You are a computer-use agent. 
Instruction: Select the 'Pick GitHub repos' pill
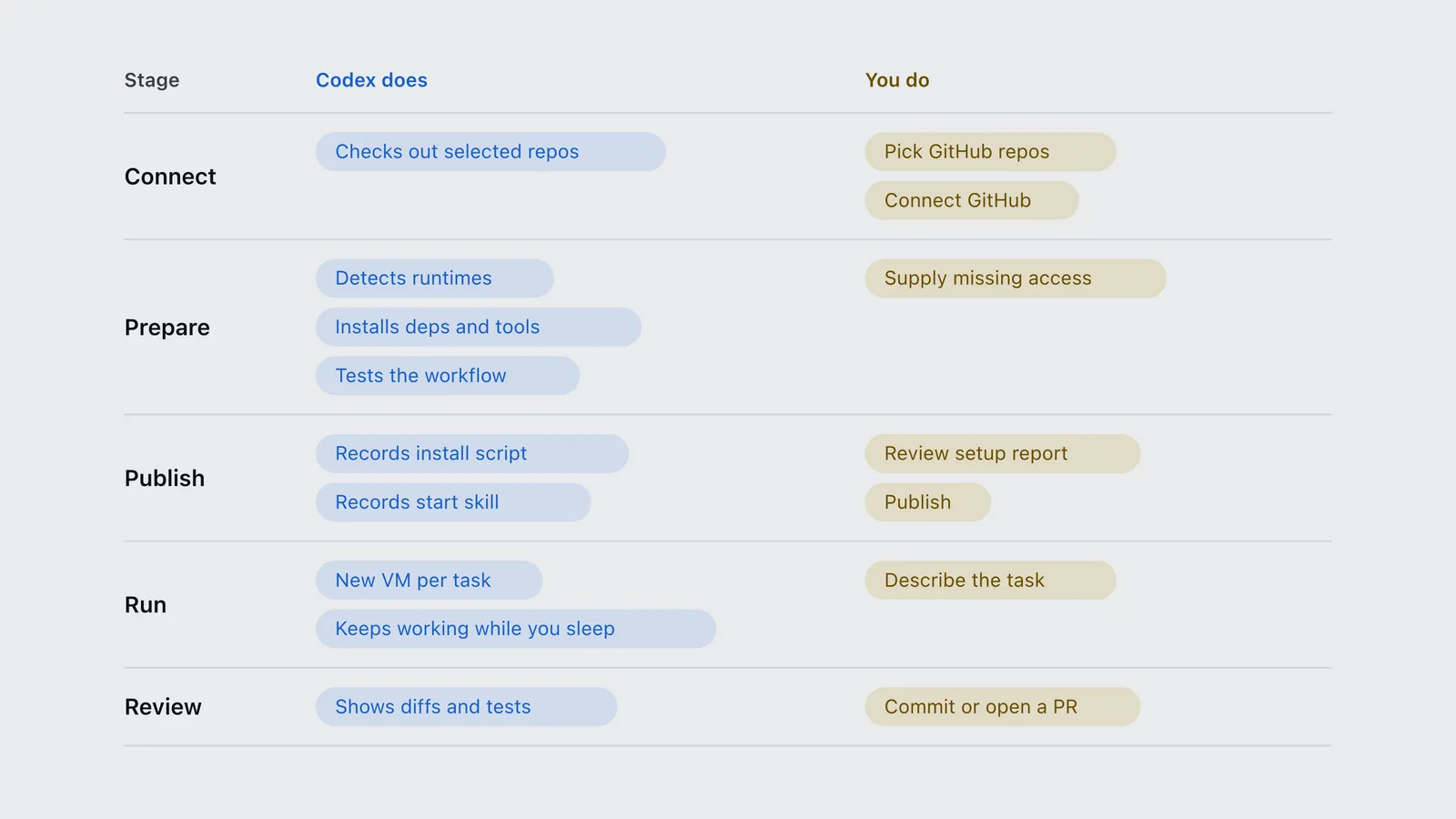(990, 152)
